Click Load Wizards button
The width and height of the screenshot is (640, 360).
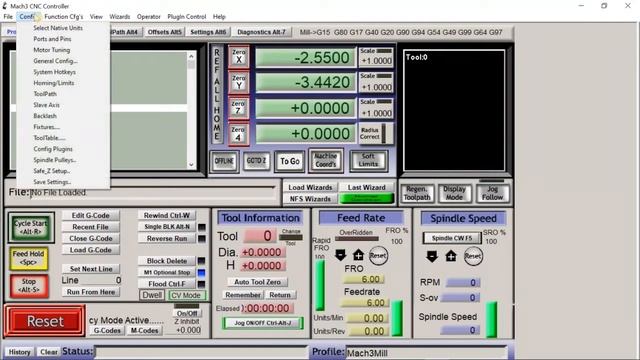pyautogui.click(x=310, y=187)
